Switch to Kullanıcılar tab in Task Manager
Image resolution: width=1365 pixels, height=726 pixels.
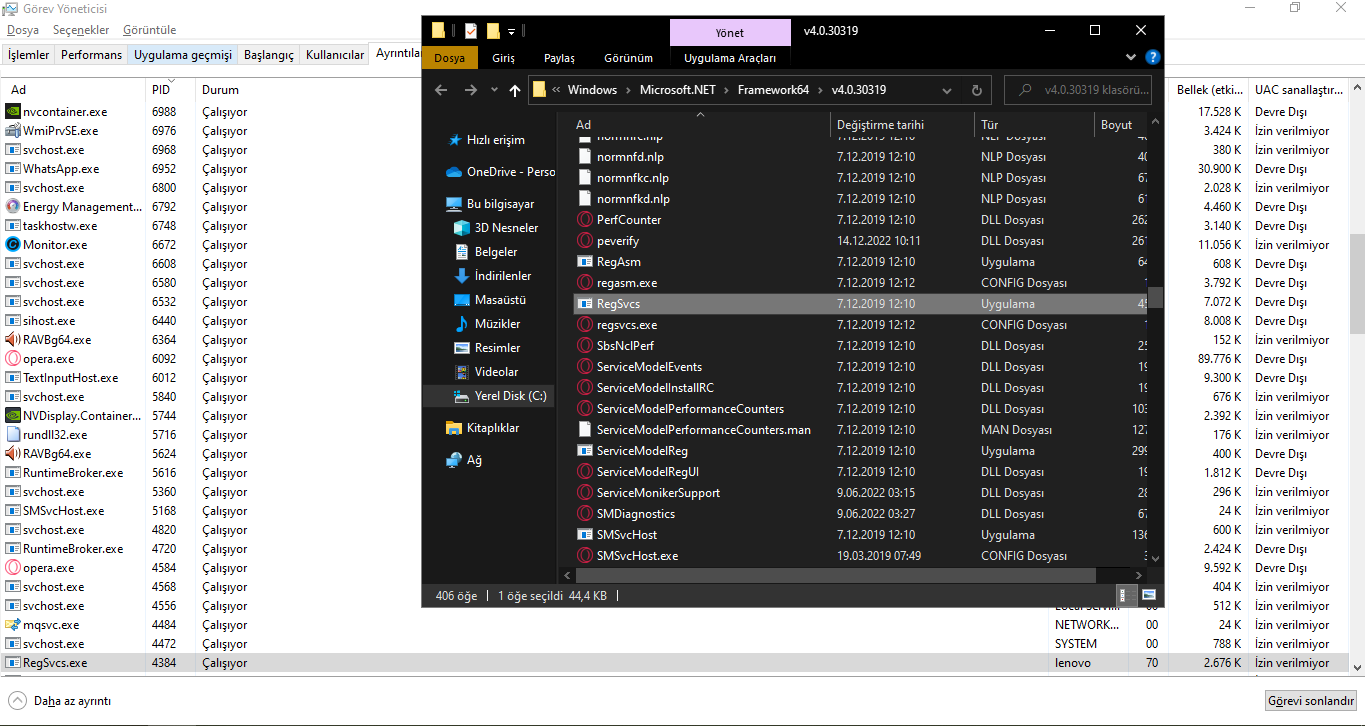point(335,55)
